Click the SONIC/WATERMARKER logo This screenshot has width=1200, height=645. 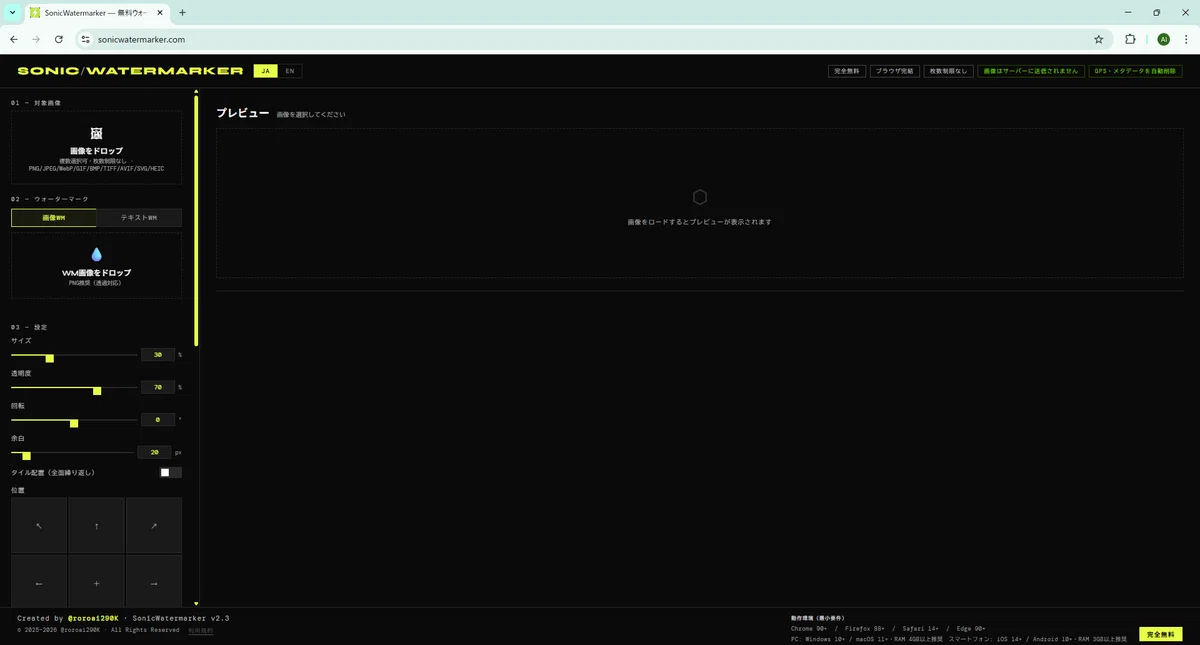[130, 71]
